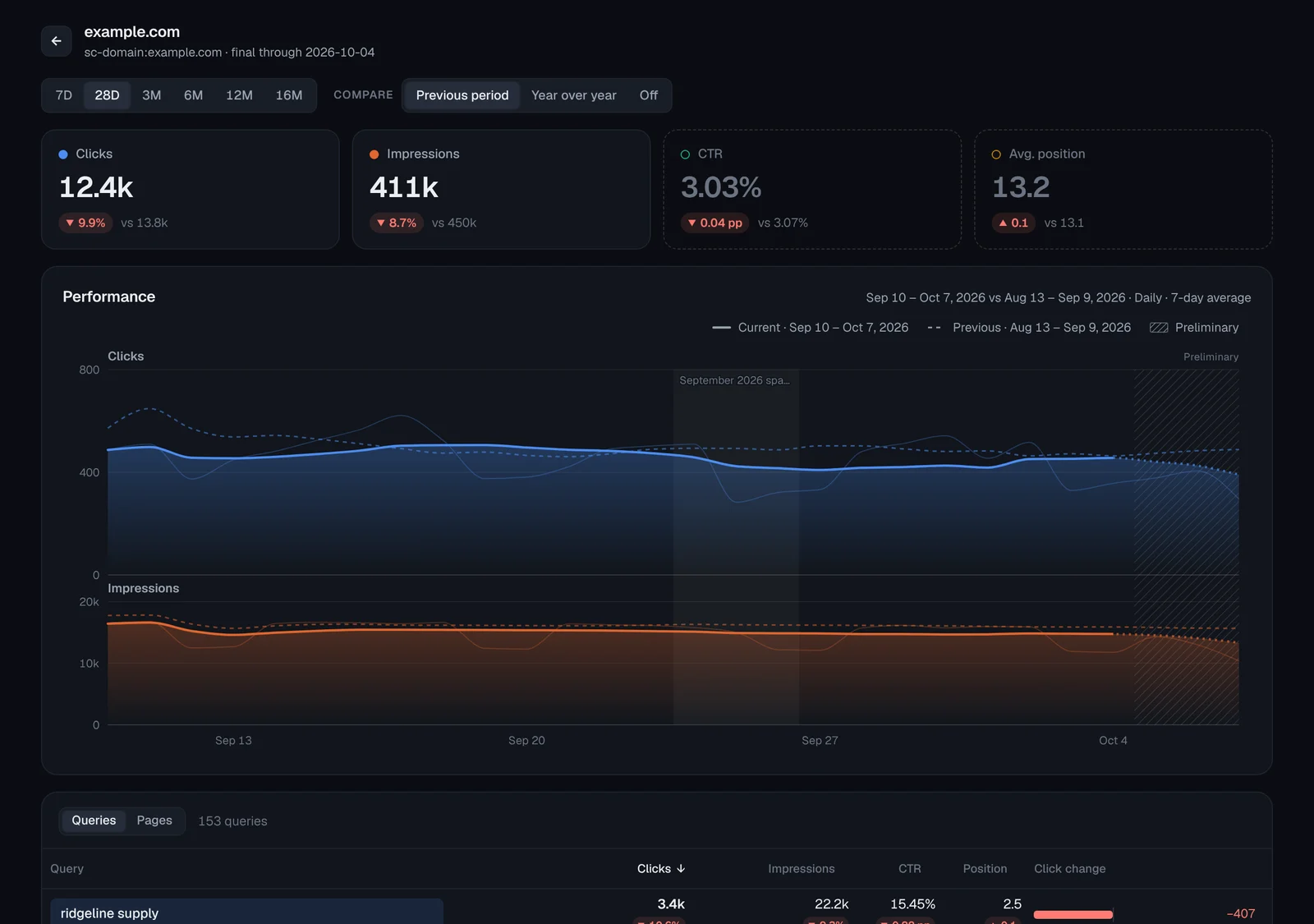Compare against Previous period
The width and height of the screenshot is (1314, 924).
point(462,95)
